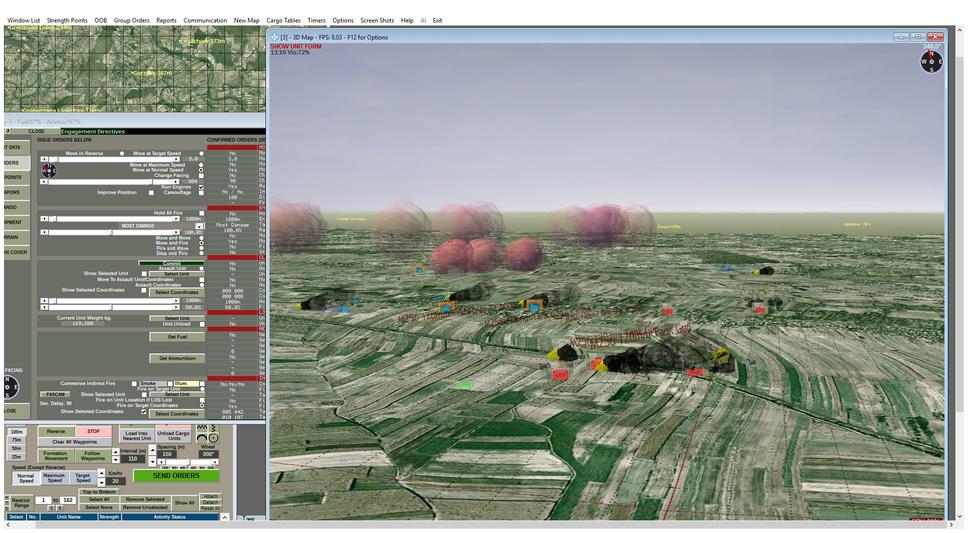The height and width of the screenshot is (533, 968).
Task: Click the Restrict Range end value field
Action: click(x=68, y=500)
